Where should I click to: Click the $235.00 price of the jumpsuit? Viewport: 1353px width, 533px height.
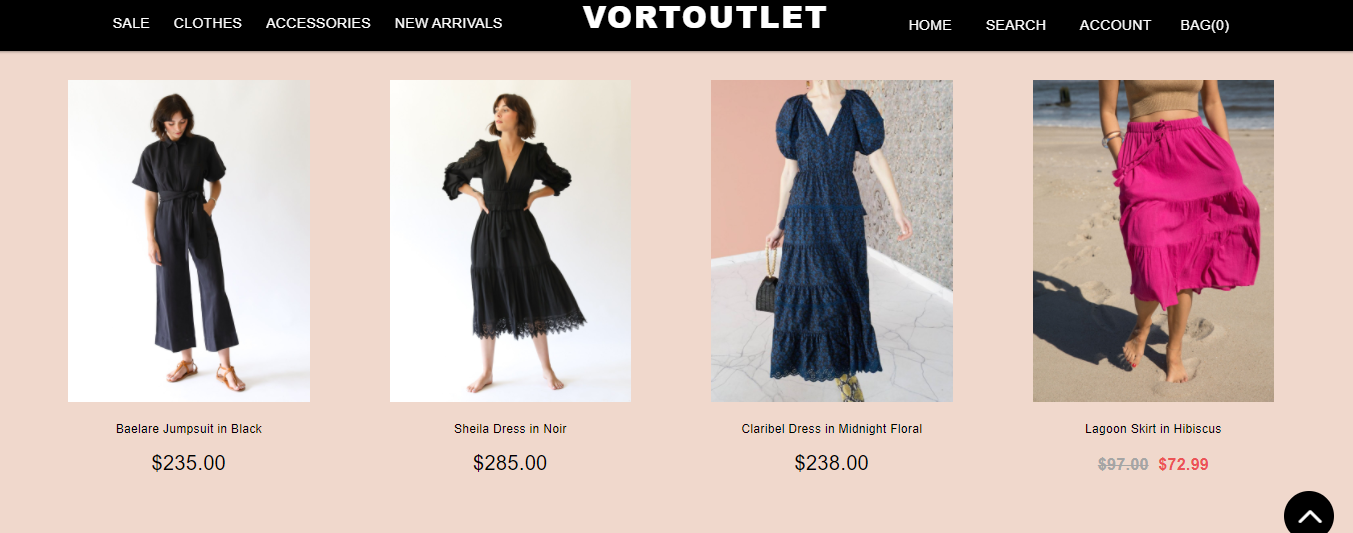[x=189, y=463]
